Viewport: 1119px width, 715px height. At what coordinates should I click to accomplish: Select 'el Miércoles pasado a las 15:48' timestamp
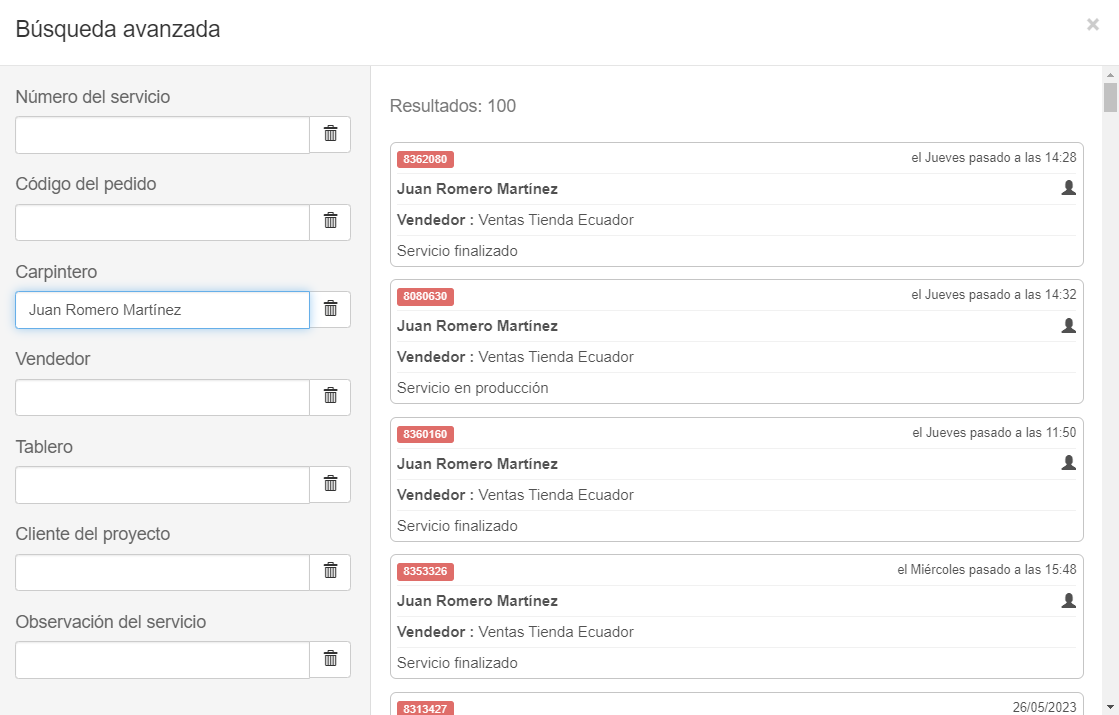(x=987, y=569)
